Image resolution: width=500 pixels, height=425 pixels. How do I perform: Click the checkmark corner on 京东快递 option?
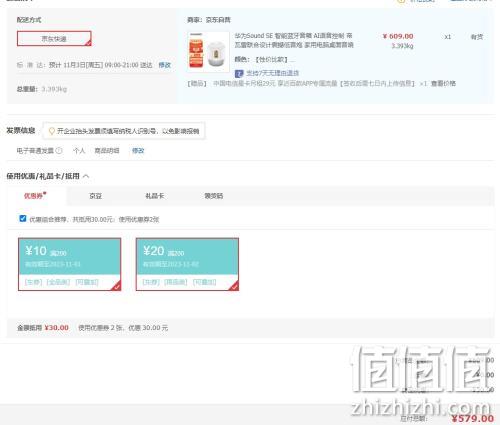coord(88,43)
